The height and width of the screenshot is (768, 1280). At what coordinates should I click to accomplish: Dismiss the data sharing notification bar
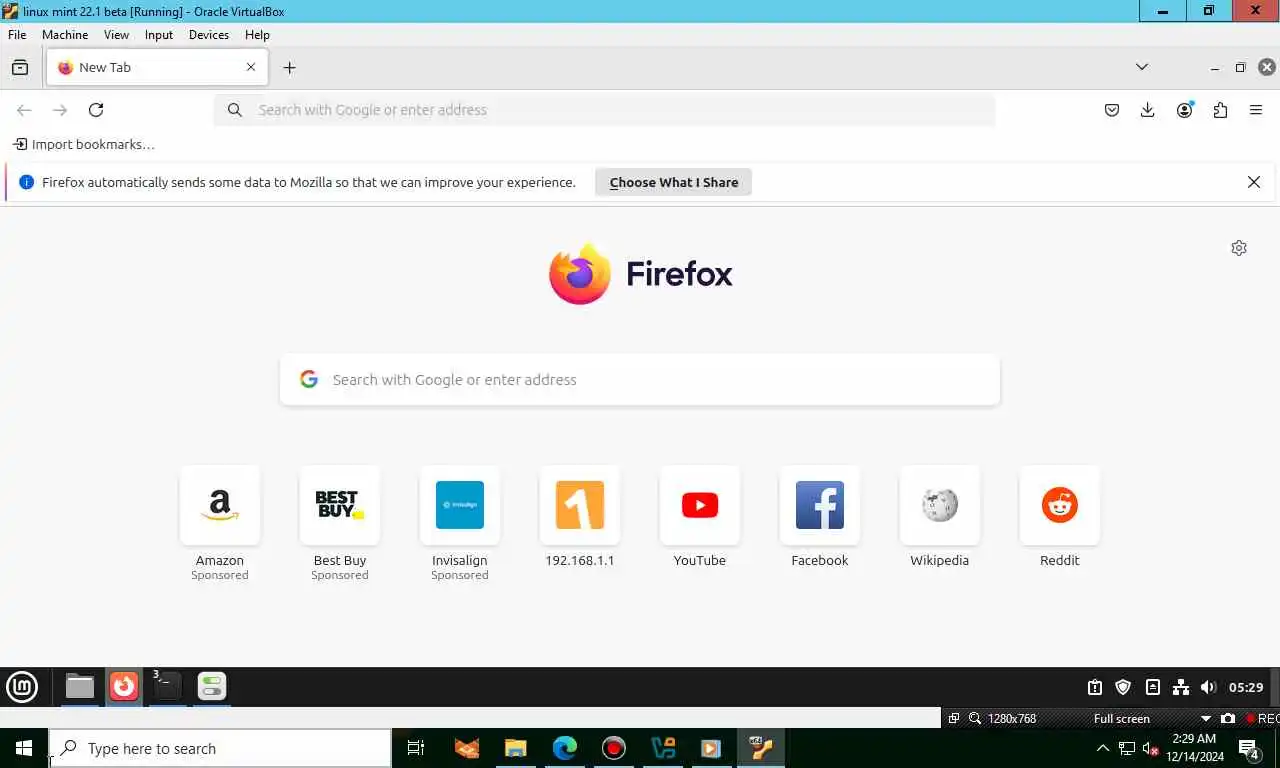(x=1254, y=182)
